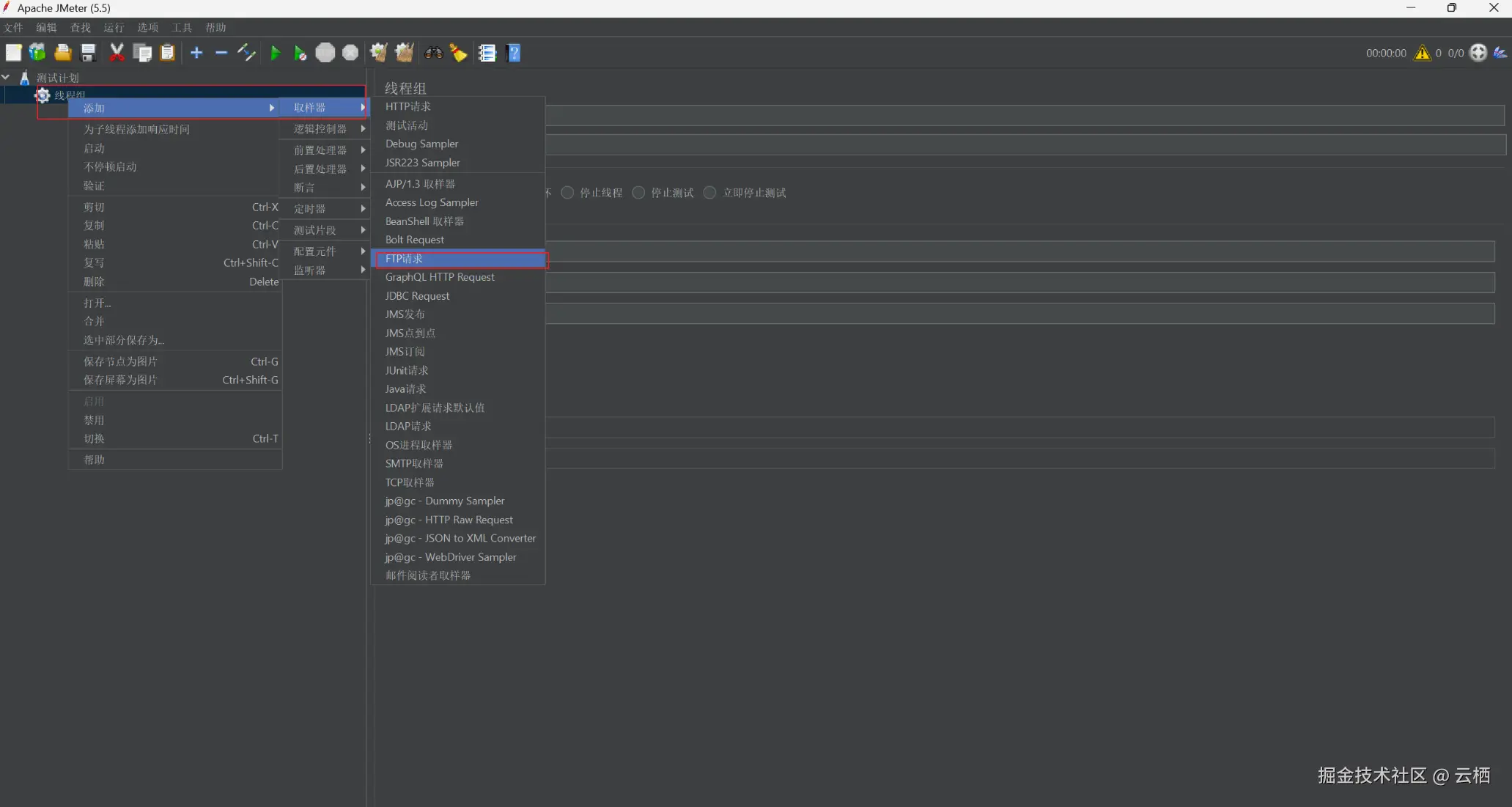This screenshot has height=807, width=1512.
Task: Select the 立即停止测试 radio button
Action: pyautogui.click(x=709, y=193)
